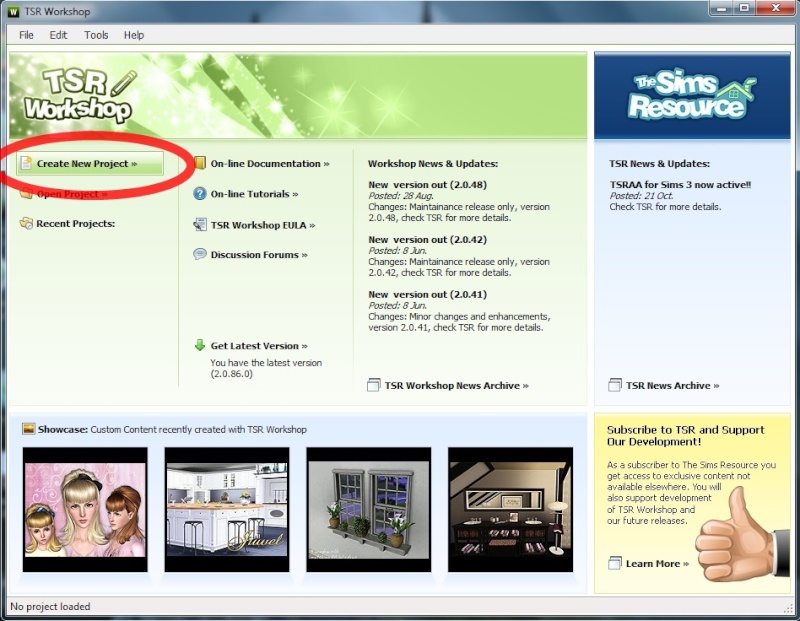Click the New version out (2.0.41) headline
The image size is (800, 621).
pyautogui.click(x=427, y=294)
